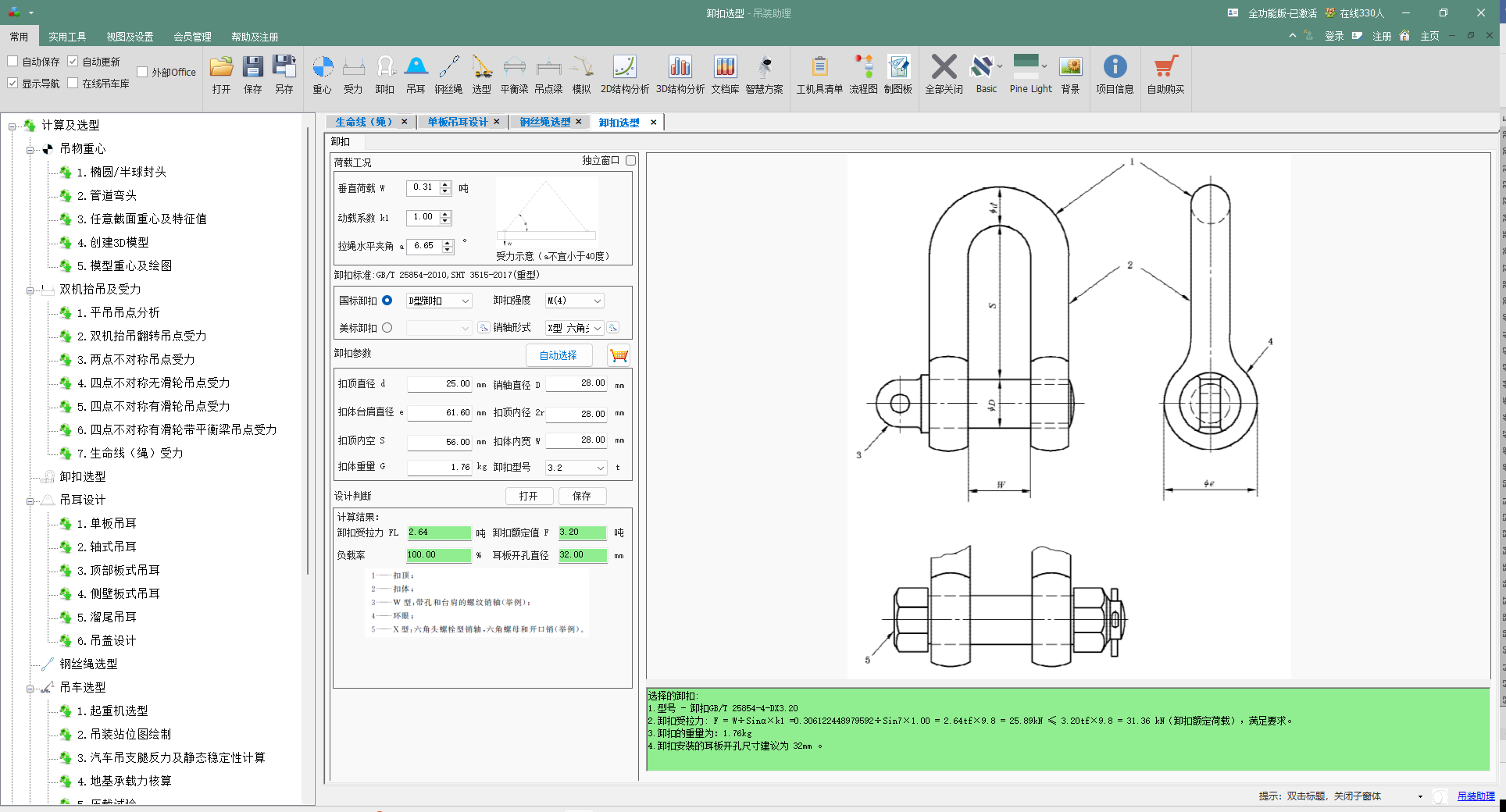
Task: Select the 美标卸扣 radio button
Action: 387,328
